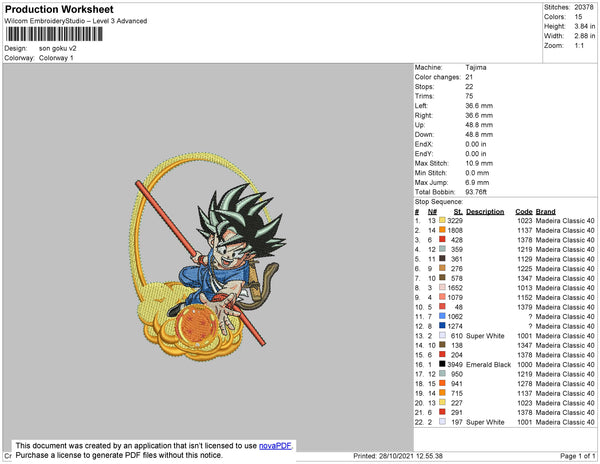The height and width of the screenshot is (464, 600).
Task: Click the barcode under the worksheet title
Action: pyautogui.click(x=54, y=34)
